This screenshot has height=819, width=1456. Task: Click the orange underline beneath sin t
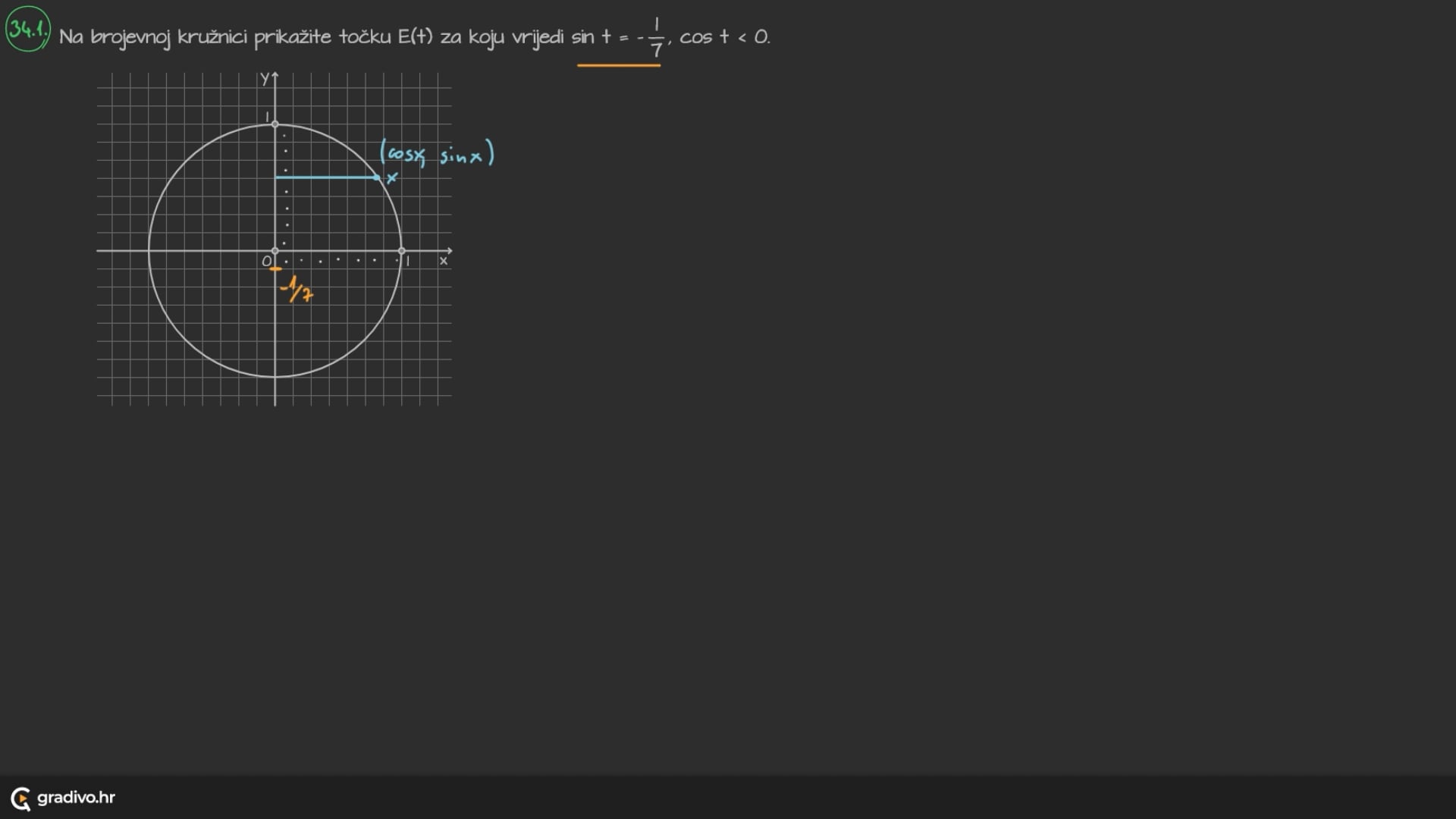point(618,65)
